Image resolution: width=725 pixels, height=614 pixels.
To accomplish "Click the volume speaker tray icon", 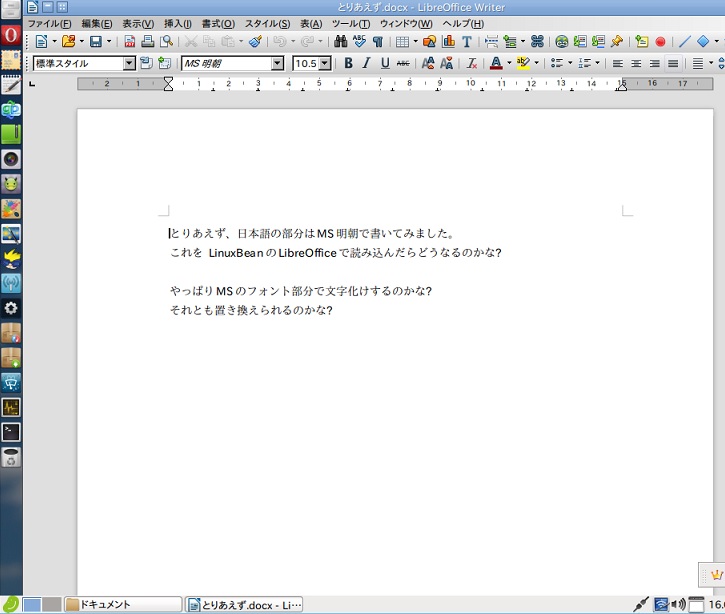I will point(678,604).
